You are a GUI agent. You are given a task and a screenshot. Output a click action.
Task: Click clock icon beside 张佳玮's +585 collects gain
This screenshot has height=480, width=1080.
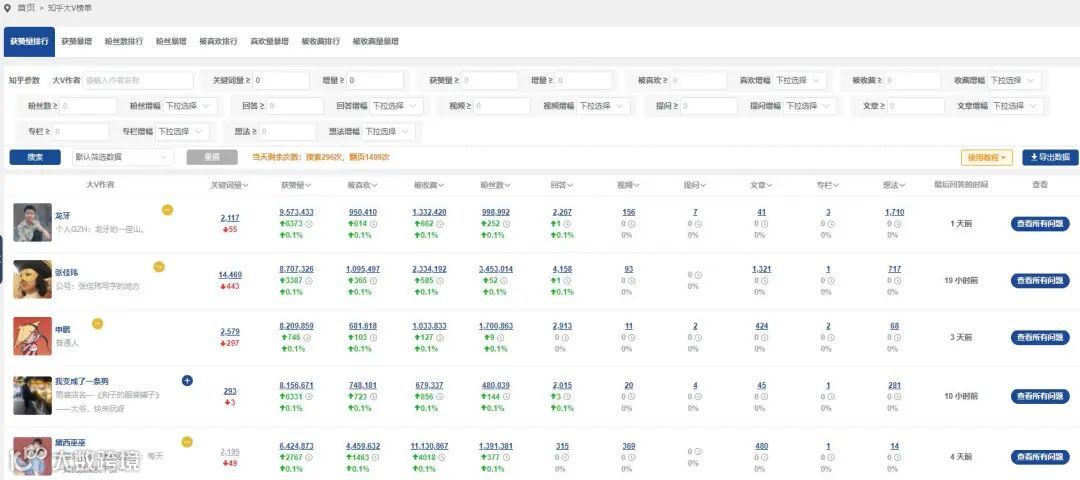pos(439,281)
